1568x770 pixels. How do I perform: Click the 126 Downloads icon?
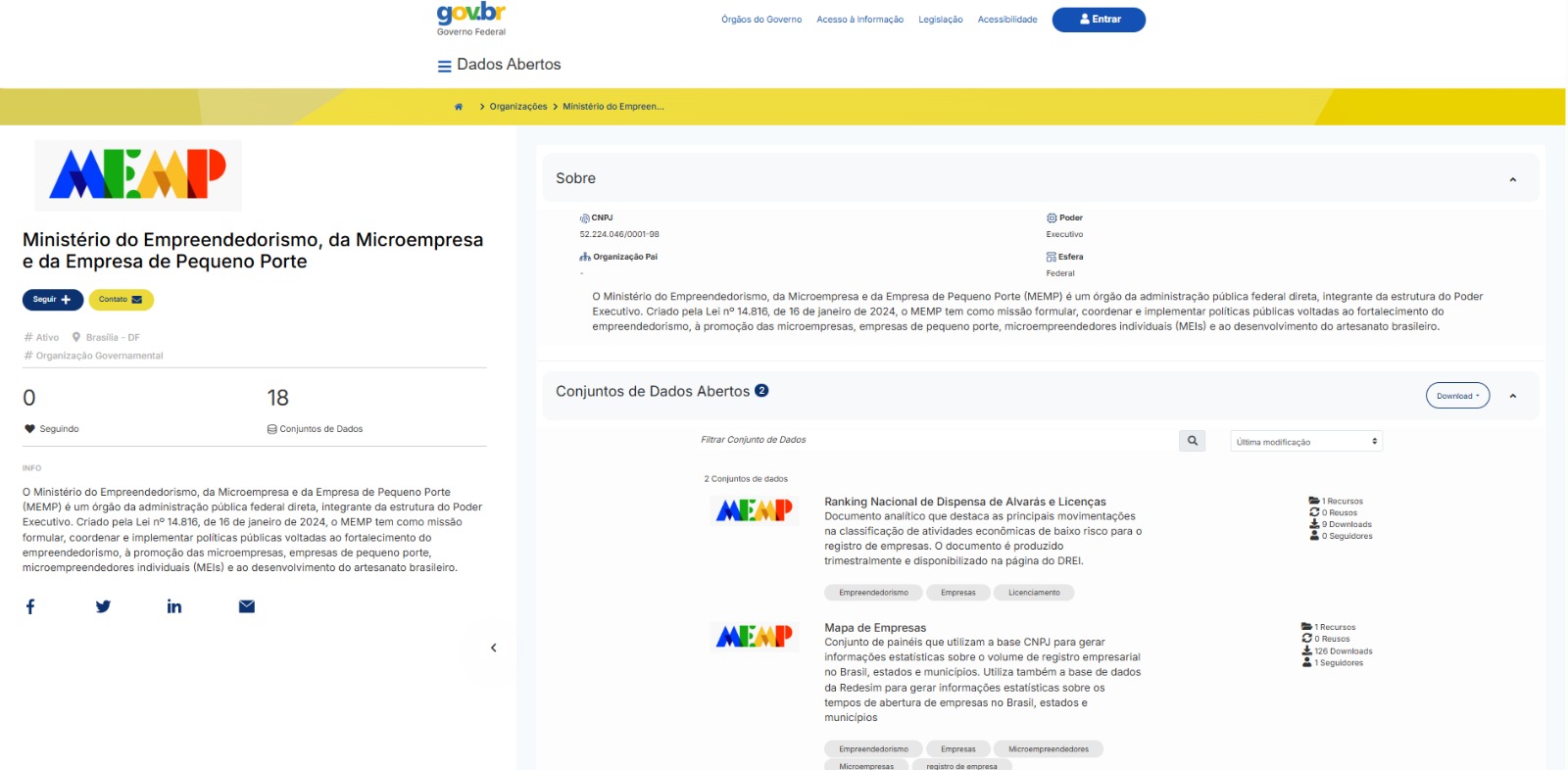[x=1306, y=650]
